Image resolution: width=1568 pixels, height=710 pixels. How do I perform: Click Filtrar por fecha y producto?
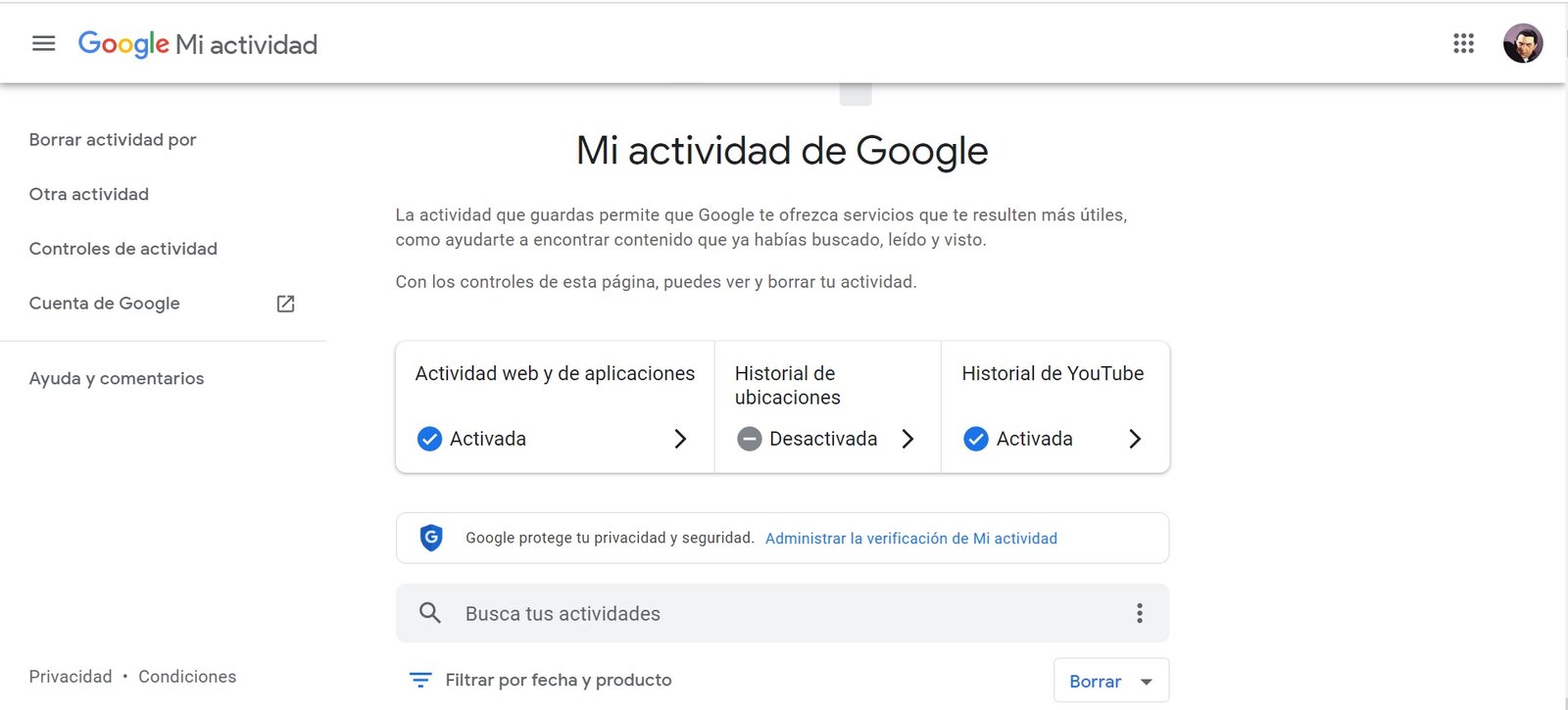coord(559,680)
